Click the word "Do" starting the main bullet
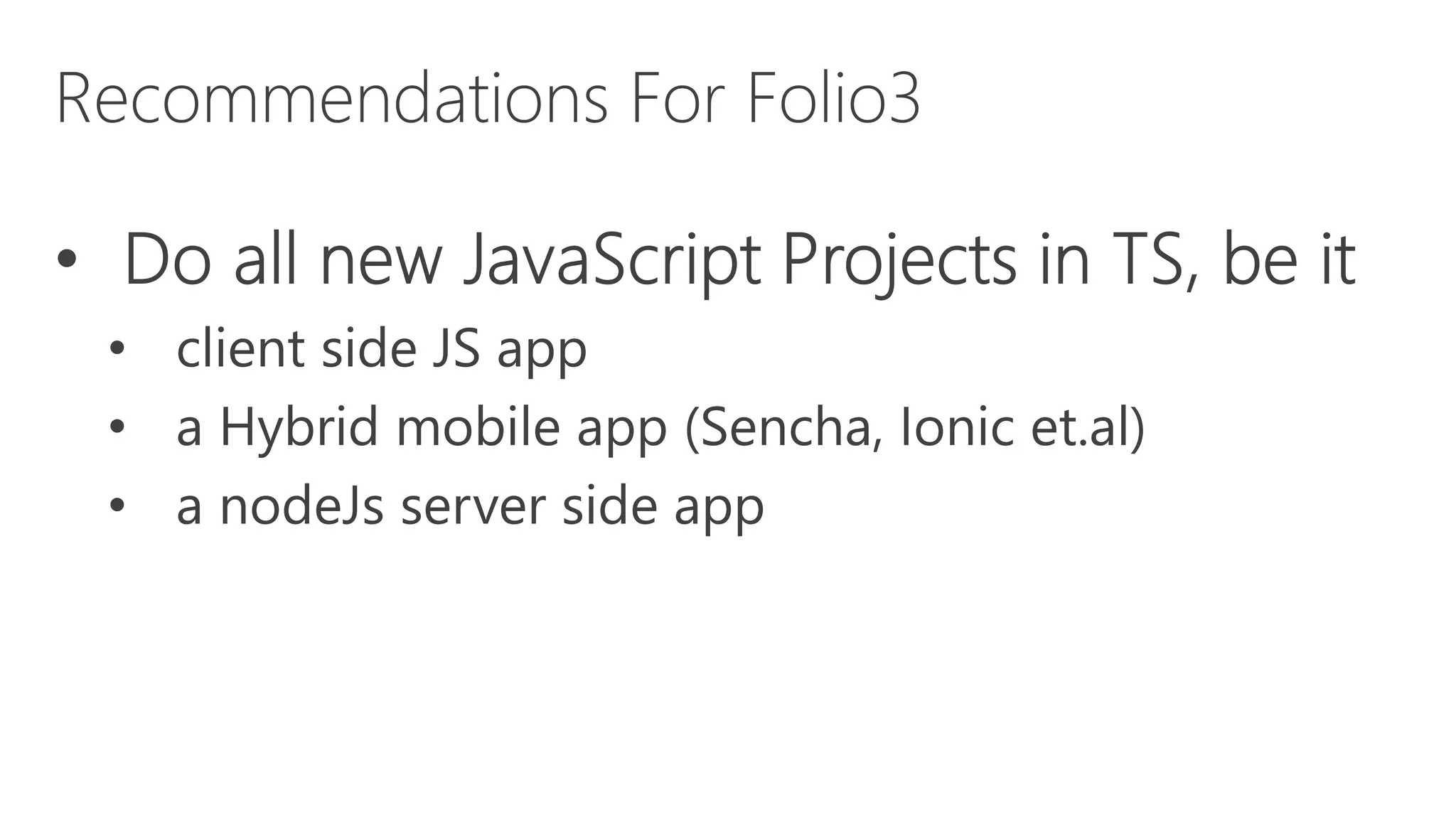This screenshot has width=1456, height=819. tap(168, 259)
